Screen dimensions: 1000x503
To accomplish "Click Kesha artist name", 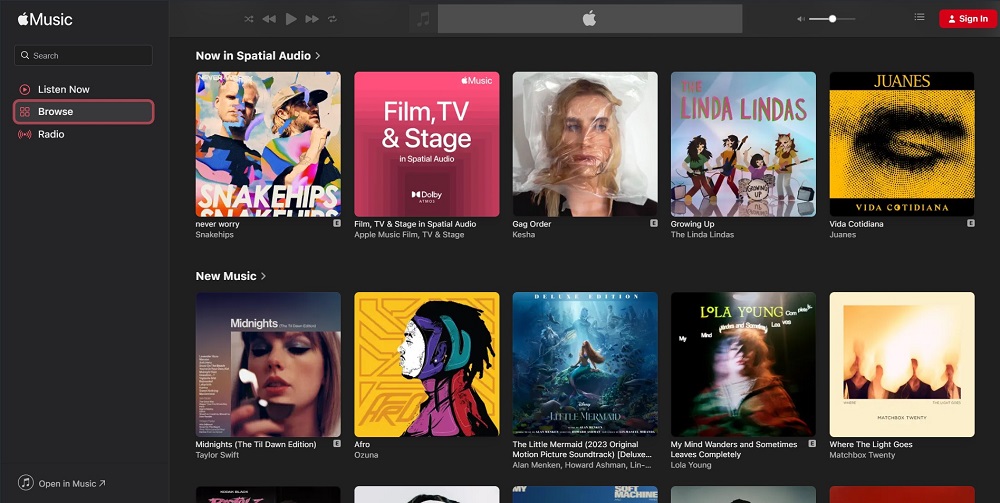I will point(524,235).
